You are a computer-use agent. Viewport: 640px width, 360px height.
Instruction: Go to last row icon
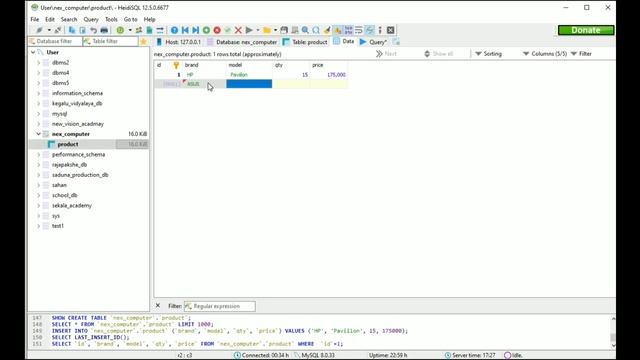[196, 30]
